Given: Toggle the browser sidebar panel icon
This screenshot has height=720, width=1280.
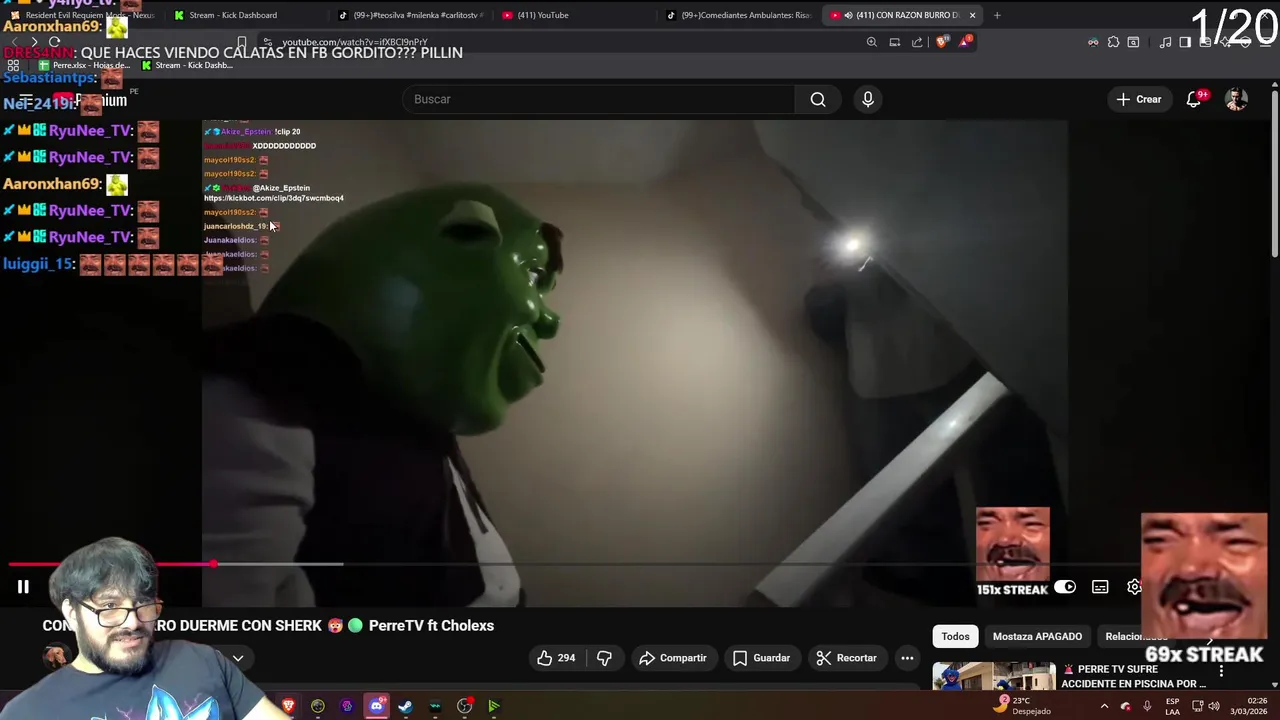Looking at the screenshot, I should 1185,42.
